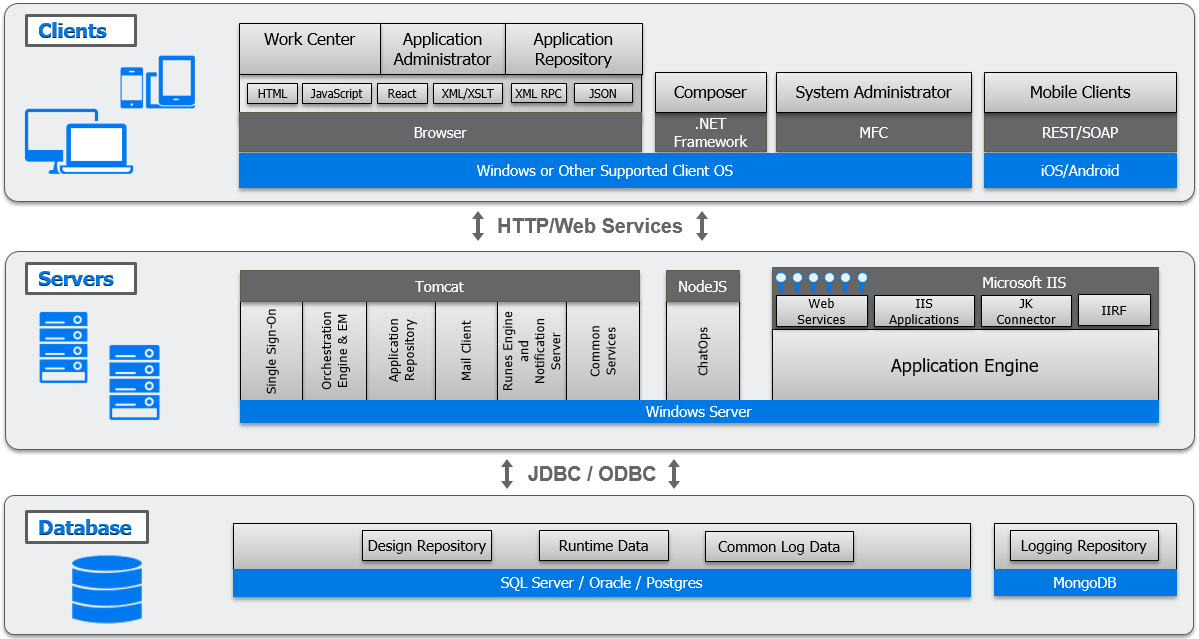Image resolution: width=1199 pixels, height=639 pixels.
Task: Click the Tomcat header bar
Action: [438, 286]
